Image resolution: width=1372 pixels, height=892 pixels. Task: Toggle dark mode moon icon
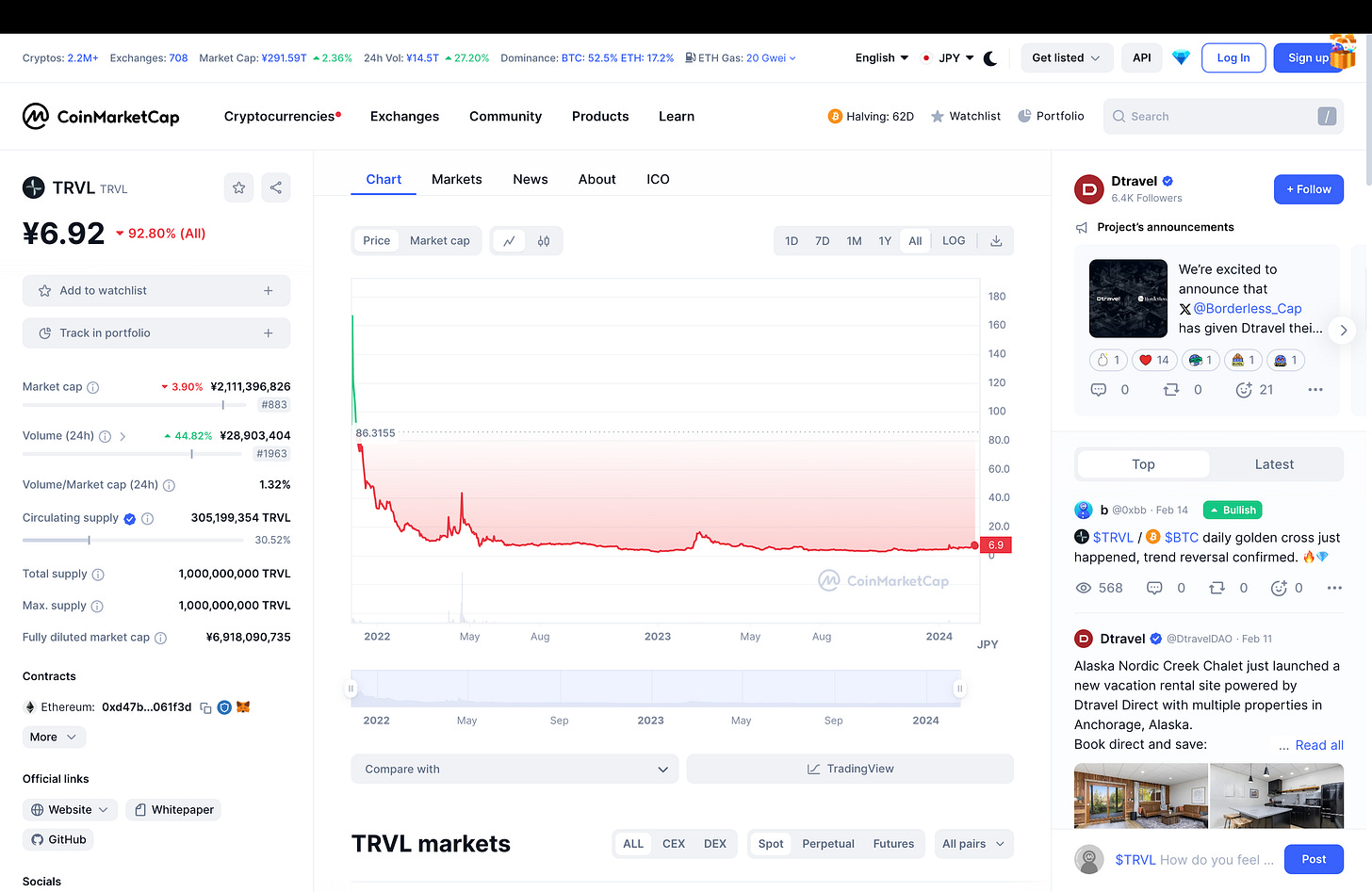pyautogui.click(x=990, y=58)
